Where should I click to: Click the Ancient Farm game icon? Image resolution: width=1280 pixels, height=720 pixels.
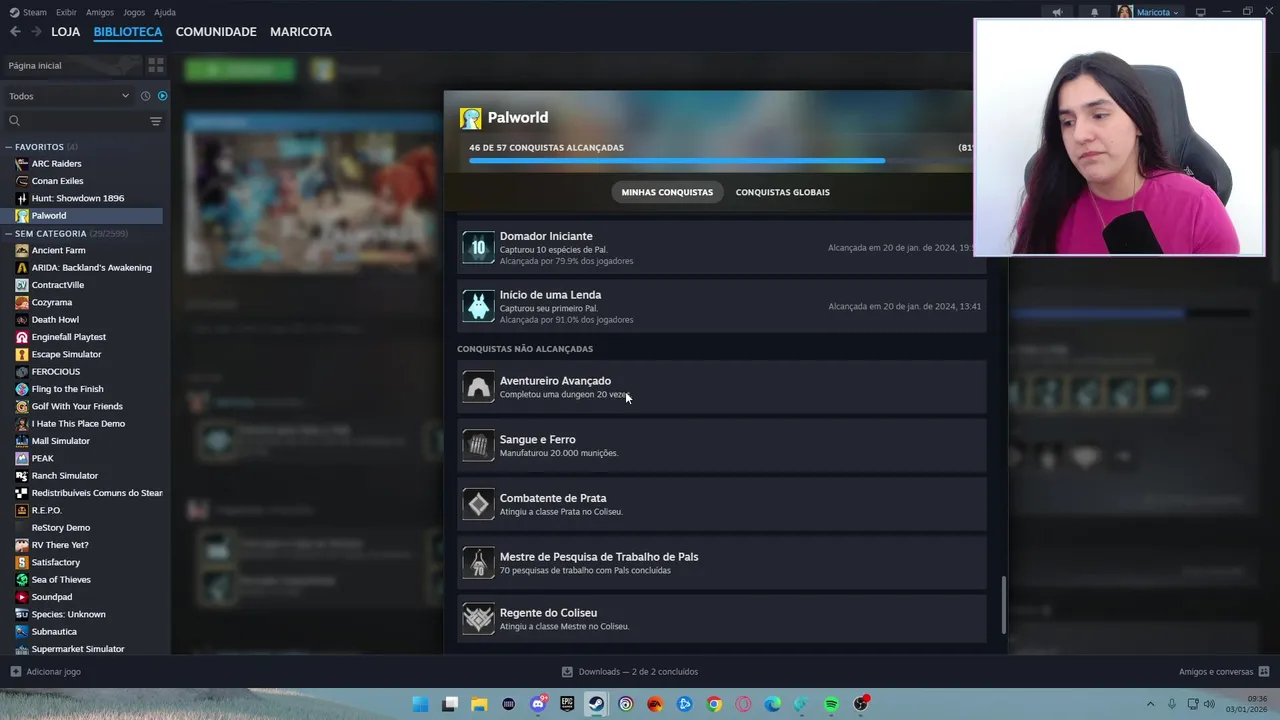(22, 250)
